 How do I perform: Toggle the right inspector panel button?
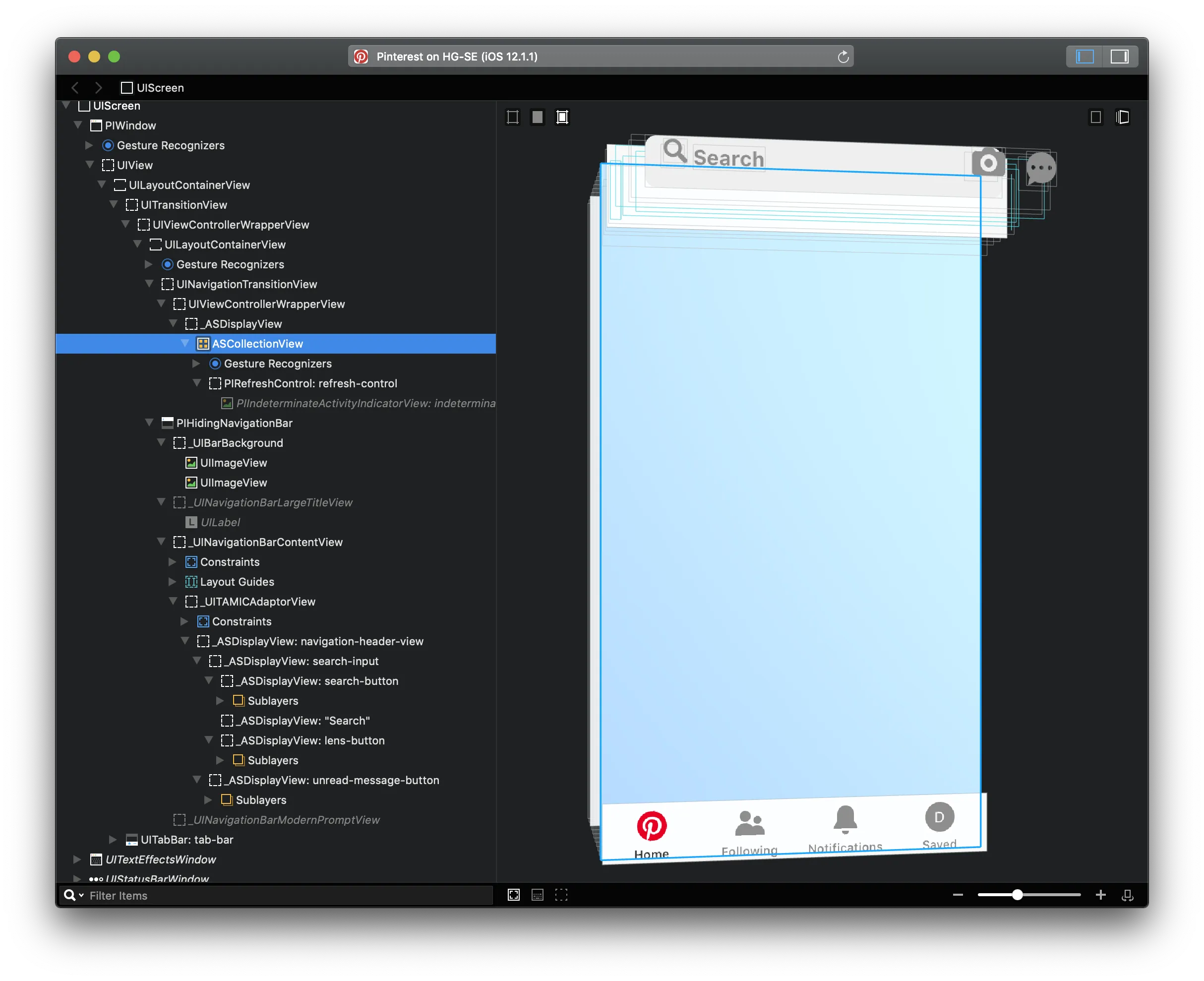point(1119,57)
